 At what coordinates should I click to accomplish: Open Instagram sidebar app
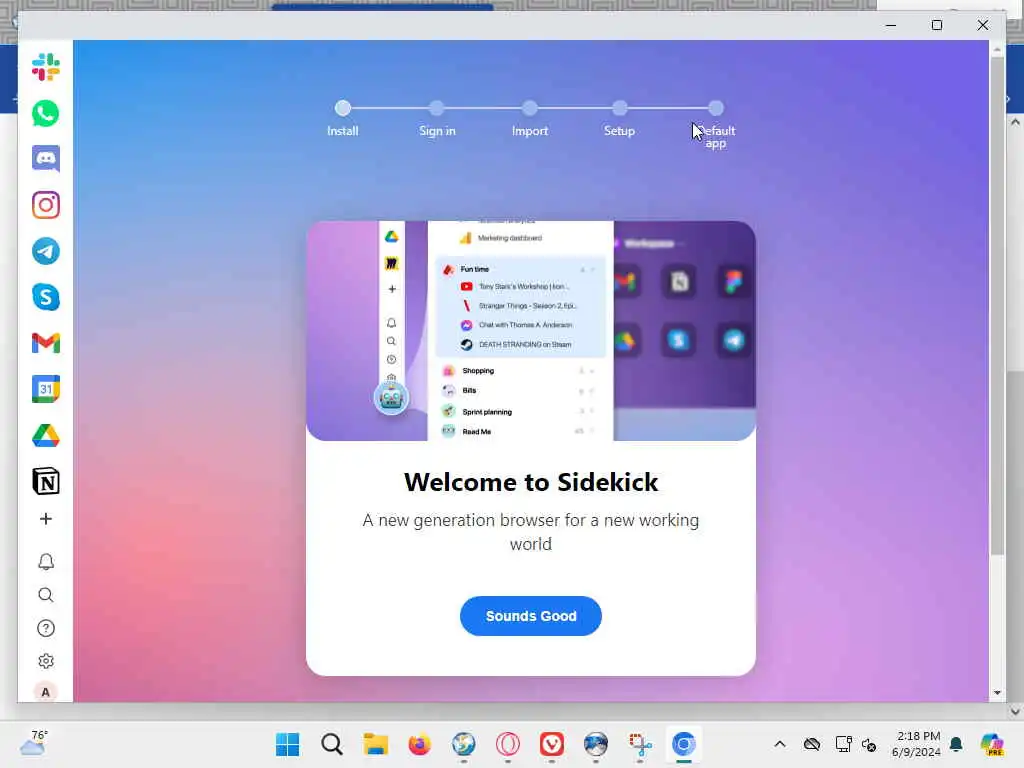click(46, 205)
